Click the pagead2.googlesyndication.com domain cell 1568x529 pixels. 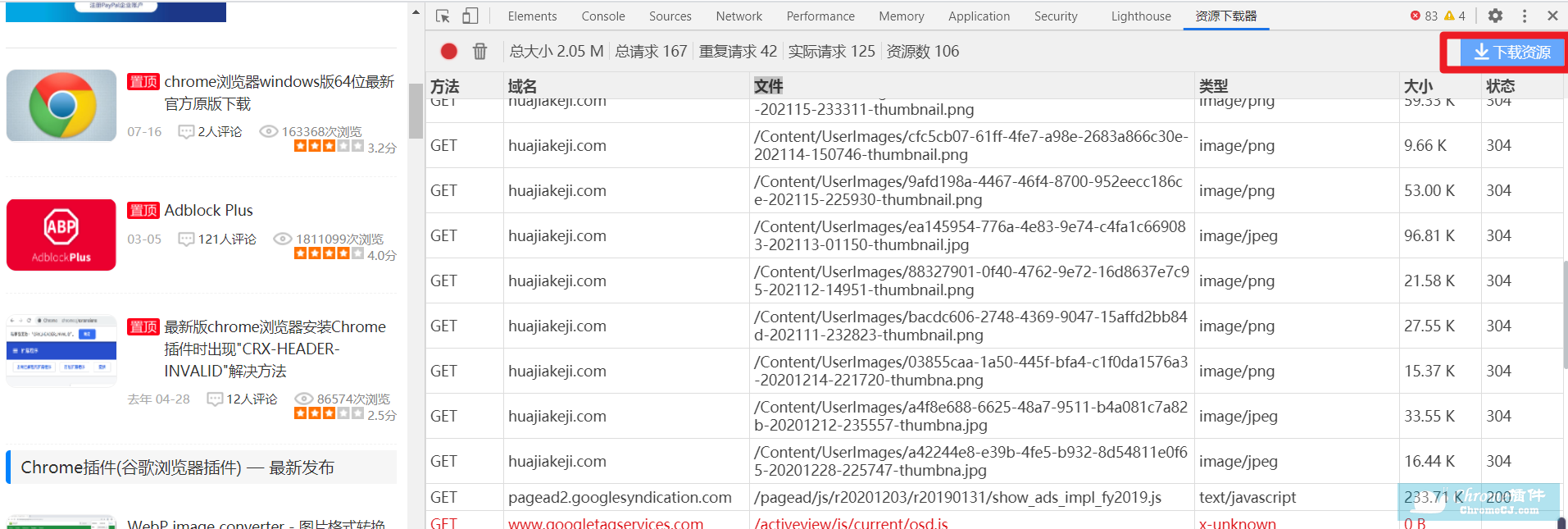(x=626, y=497)
